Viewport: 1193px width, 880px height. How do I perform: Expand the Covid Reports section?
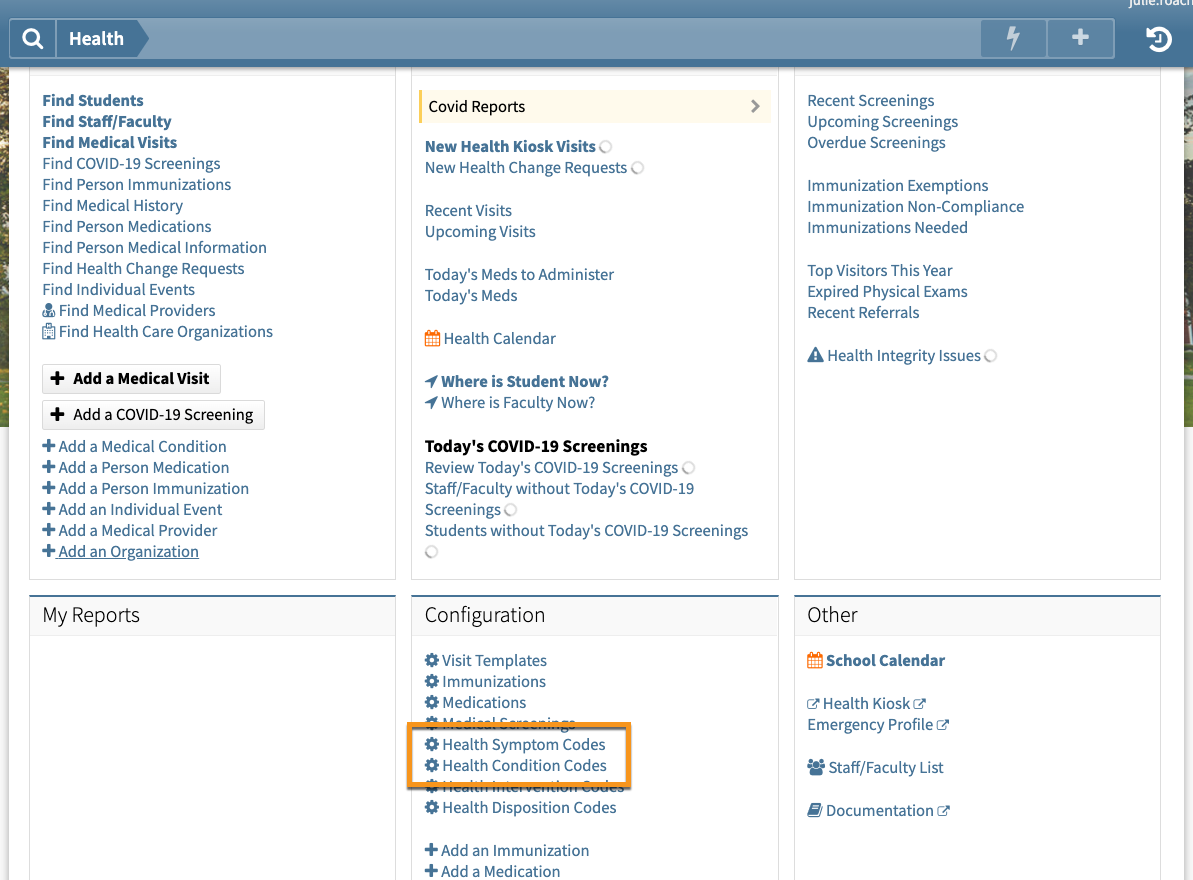coord(594,107)
